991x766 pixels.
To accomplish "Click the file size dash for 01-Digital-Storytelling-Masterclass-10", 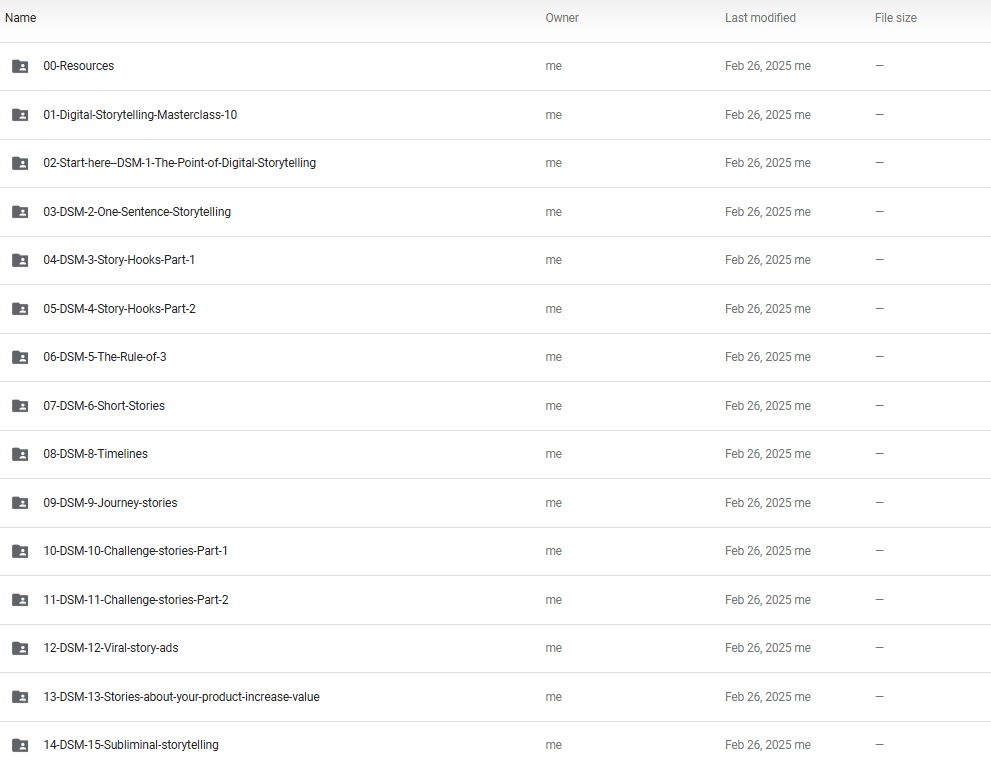I will 879,114.
